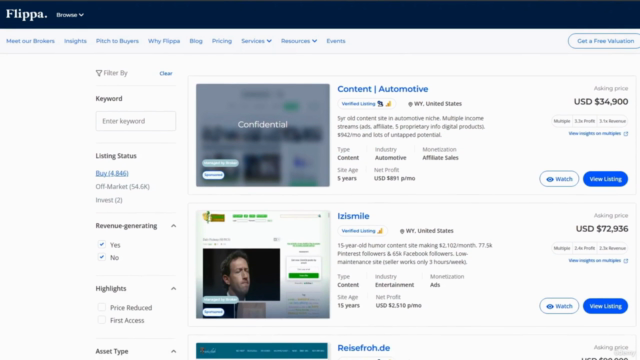640x360 pixels.
Task: Watch the Content | Automotive listing
Action: (x=559, y=179)
